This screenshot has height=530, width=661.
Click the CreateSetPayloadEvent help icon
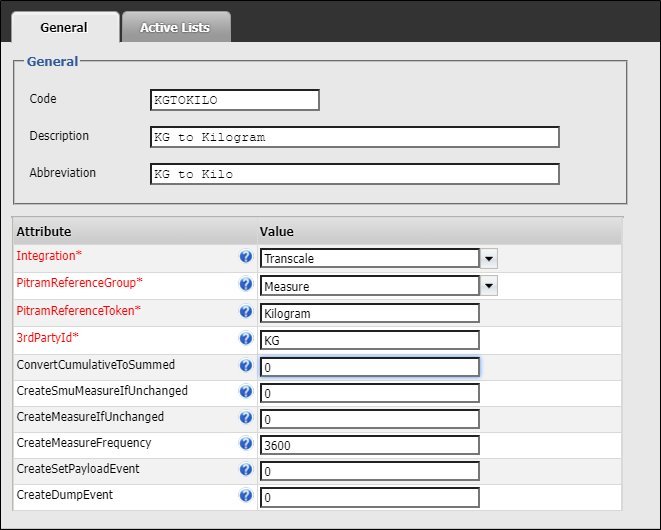[245, 470]
